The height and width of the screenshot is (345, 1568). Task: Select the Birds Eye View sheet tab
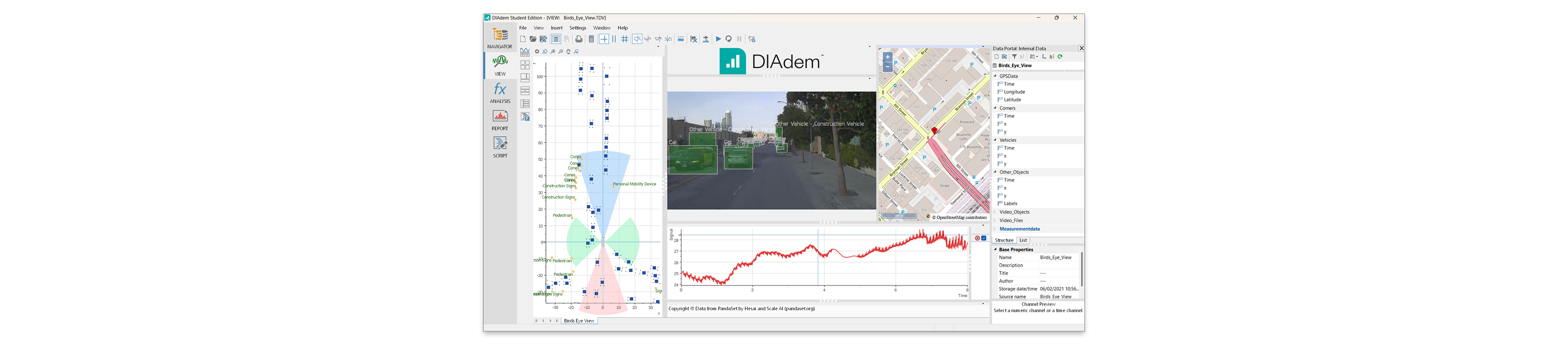tap(579, 320)
